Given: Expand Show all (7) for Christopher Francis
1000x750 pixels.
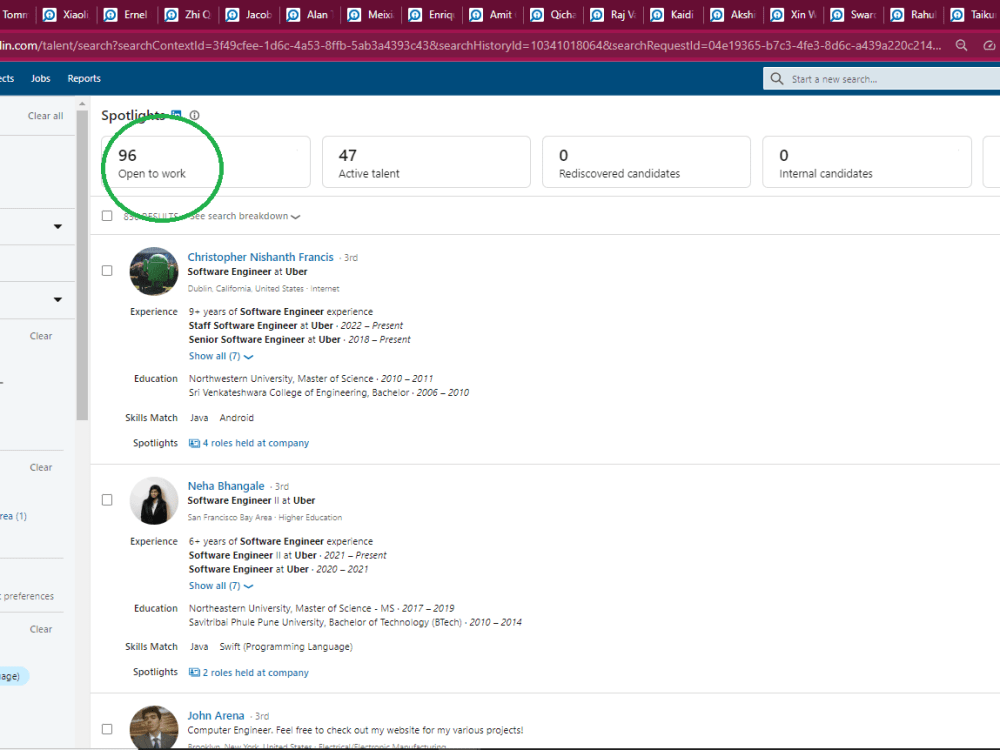Looking at the screenshot, I should click(x=221, y=356).
